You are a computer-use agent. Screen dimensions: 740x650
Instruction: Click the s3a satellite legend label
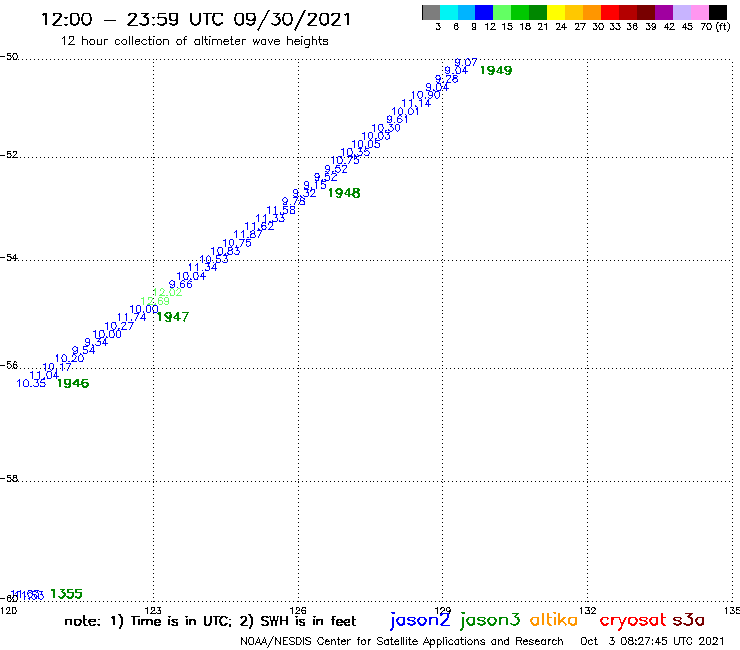pyautogui.click(x=689, y=620)
